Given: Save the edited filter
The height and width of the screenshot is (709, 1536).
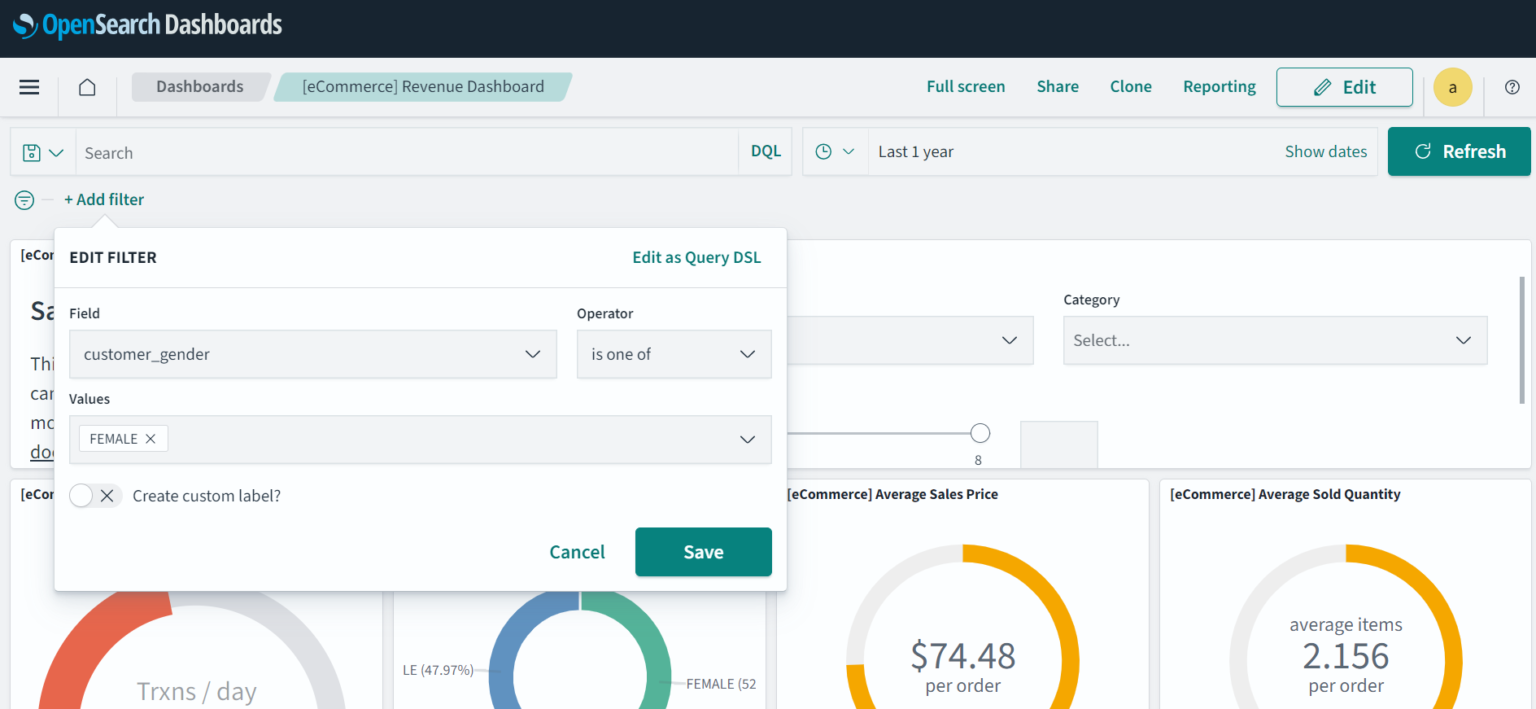Looking at the screenshot, I should tap(703, 552).
